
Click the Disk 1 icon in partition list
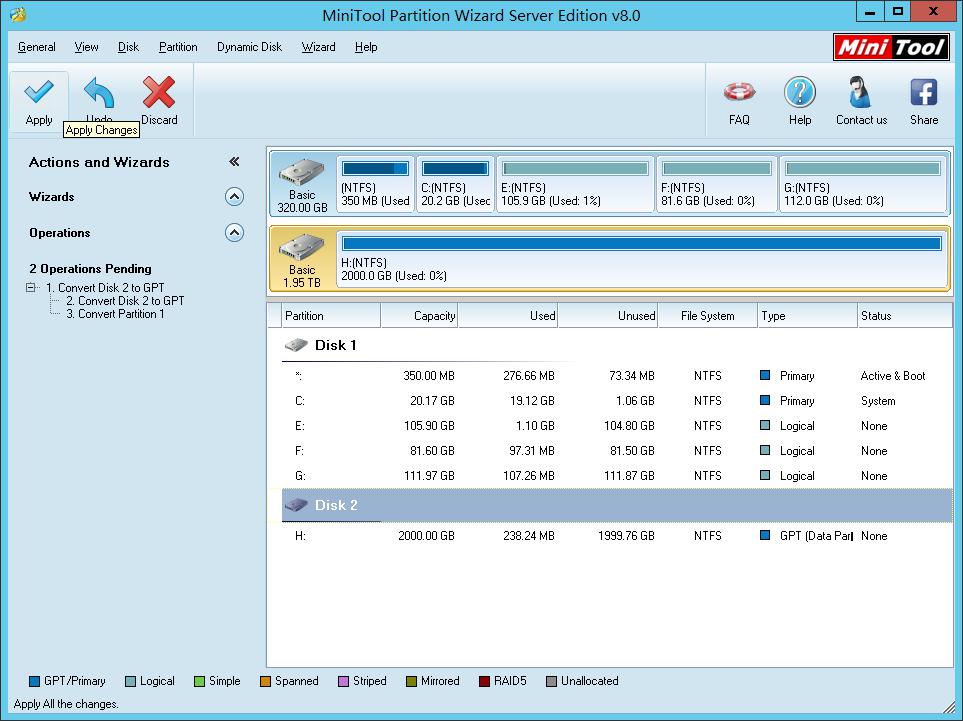296,345
